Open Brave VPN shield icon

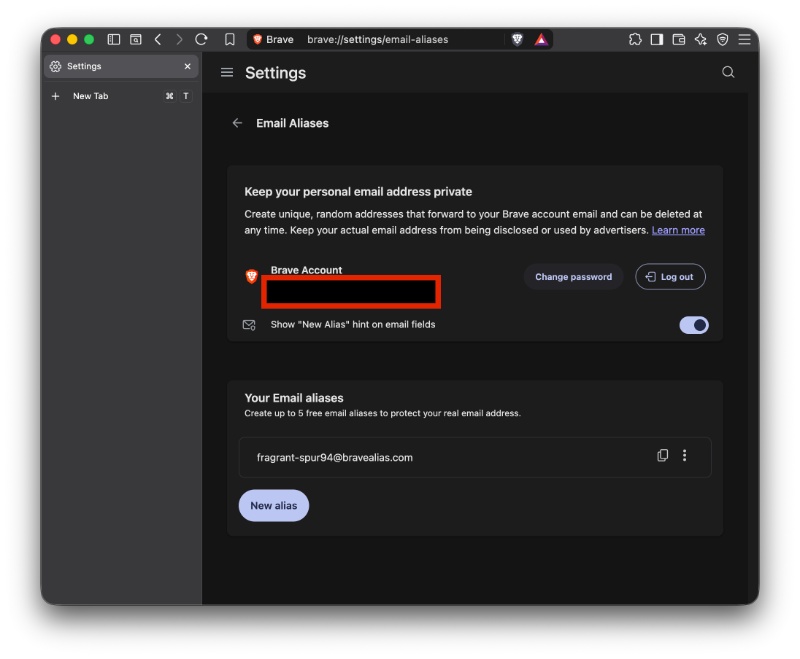coord(722,39)
